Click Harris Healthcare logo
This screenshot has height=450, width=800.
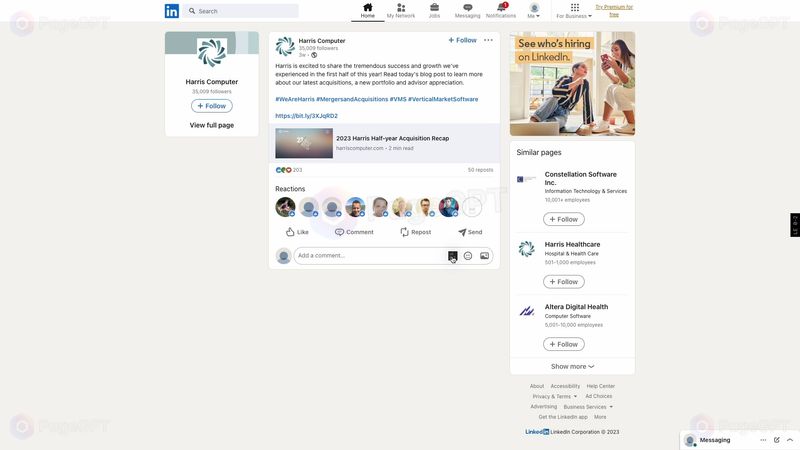[527, 249]
